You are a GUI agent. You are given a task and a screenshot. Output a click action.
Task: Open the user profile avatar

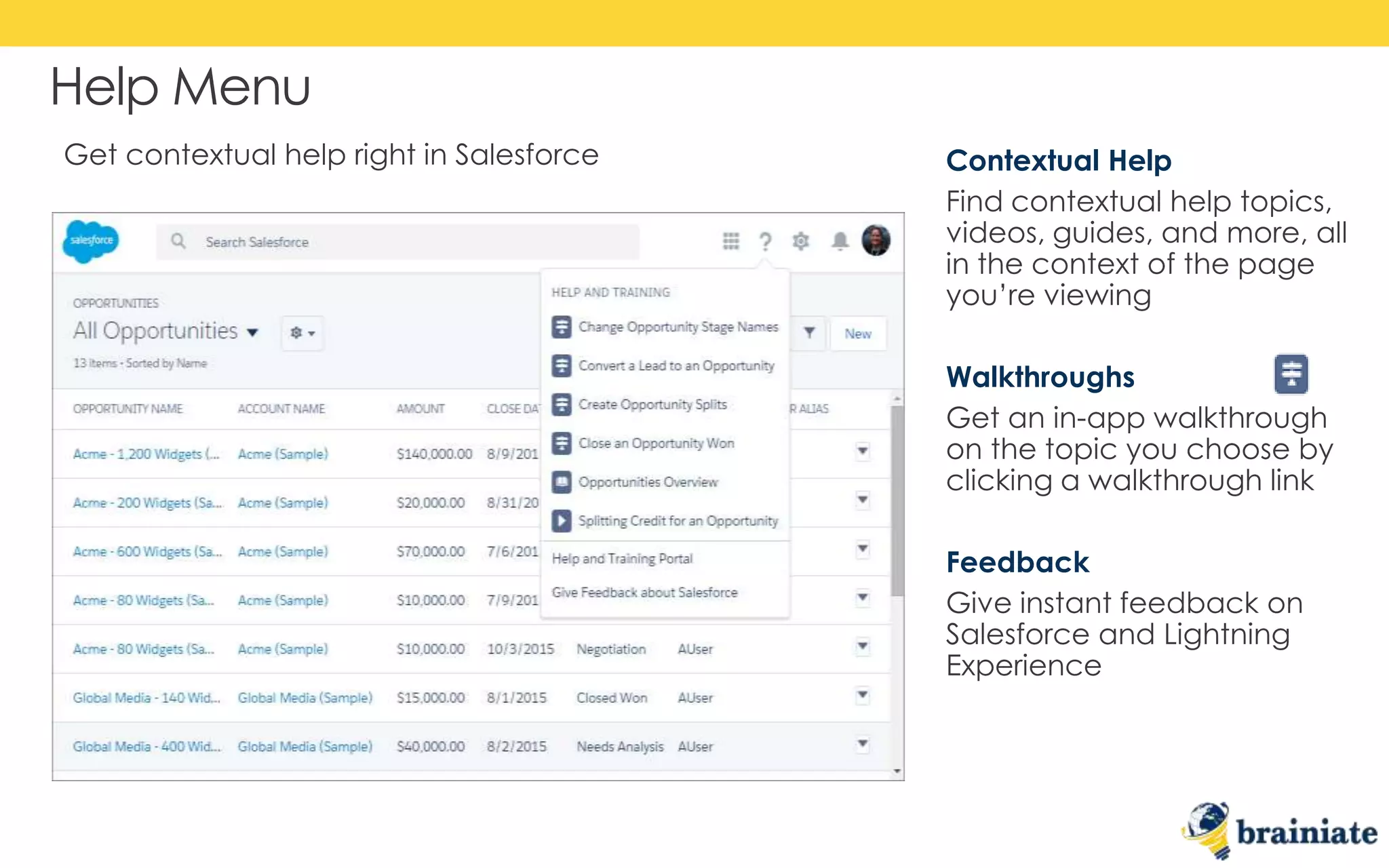click(x=876, y=241)
